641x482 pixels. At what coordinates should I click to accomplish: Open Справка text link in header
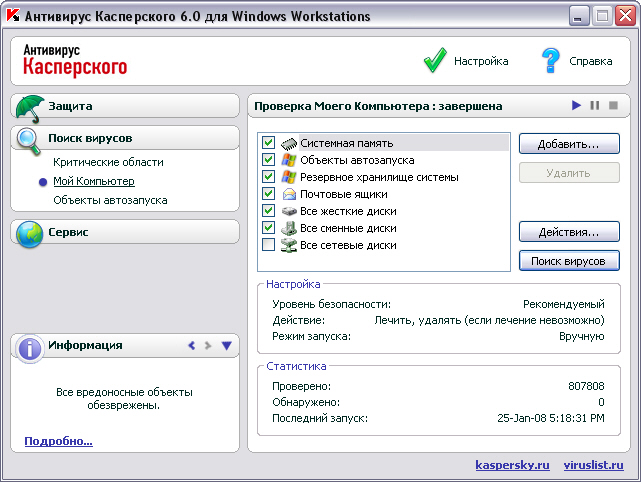coord(591,61)
